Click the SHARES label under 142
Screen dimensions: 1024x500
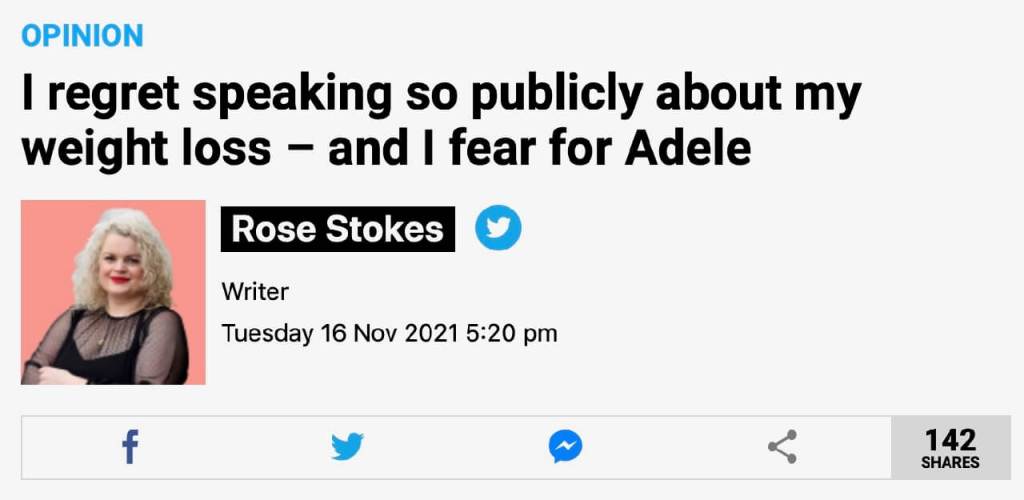point(950,463)
